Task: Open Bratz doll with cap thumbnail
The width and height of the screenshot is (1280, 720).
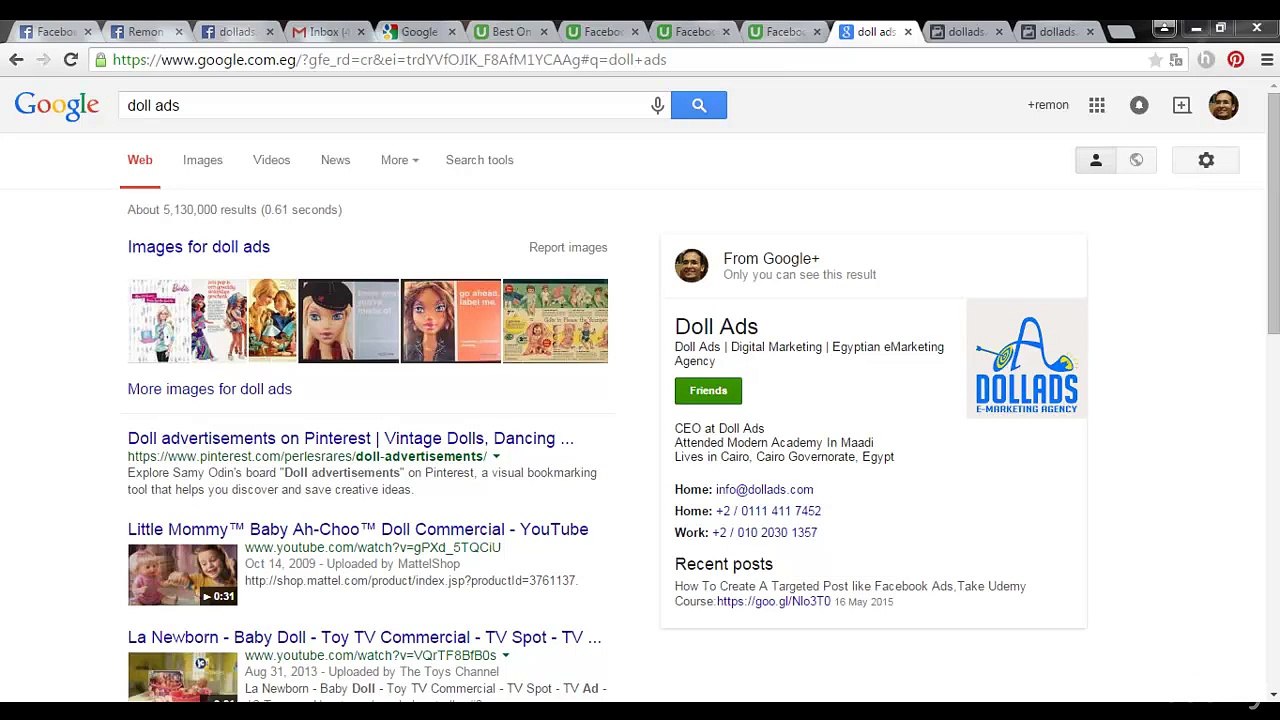Action: click(x=348, y=321)
